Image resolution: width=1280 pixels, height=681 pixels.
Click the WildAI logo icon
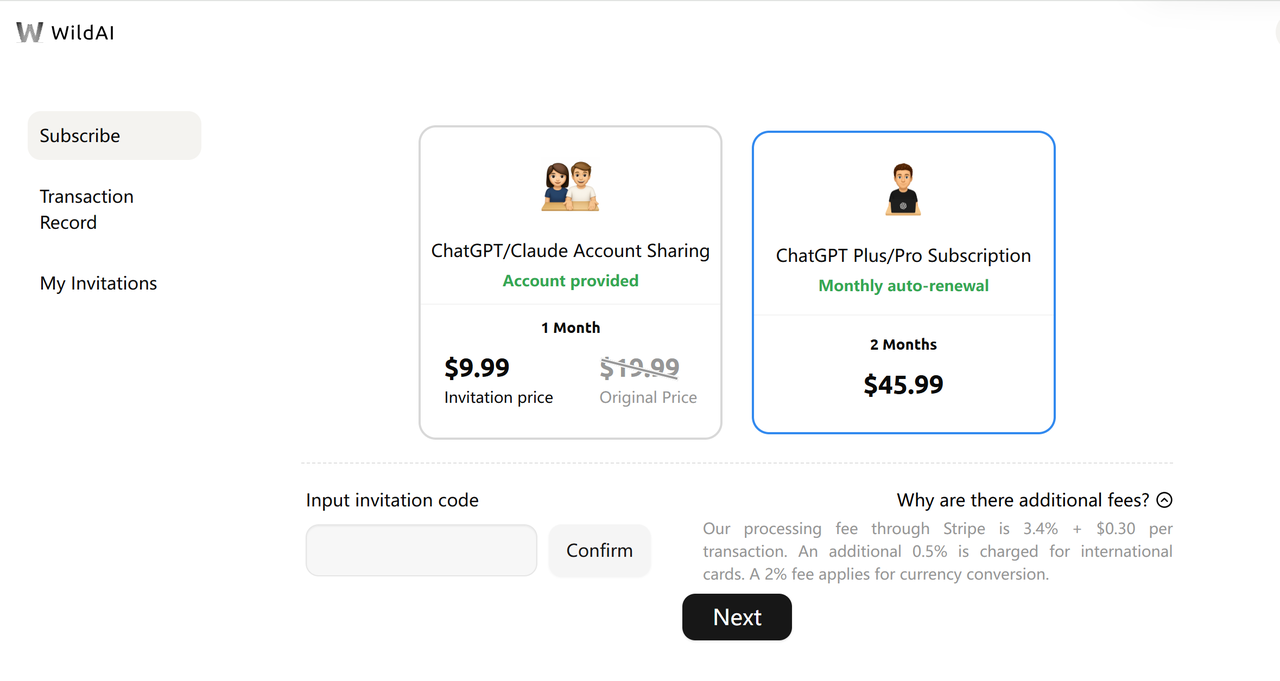click(x=30, y=33)
